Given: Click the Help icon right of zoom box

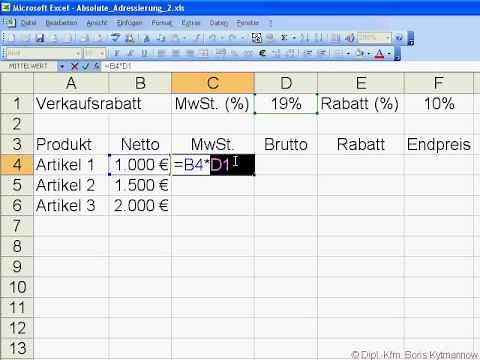Looking at the screenshot, I should coord(399,38).
